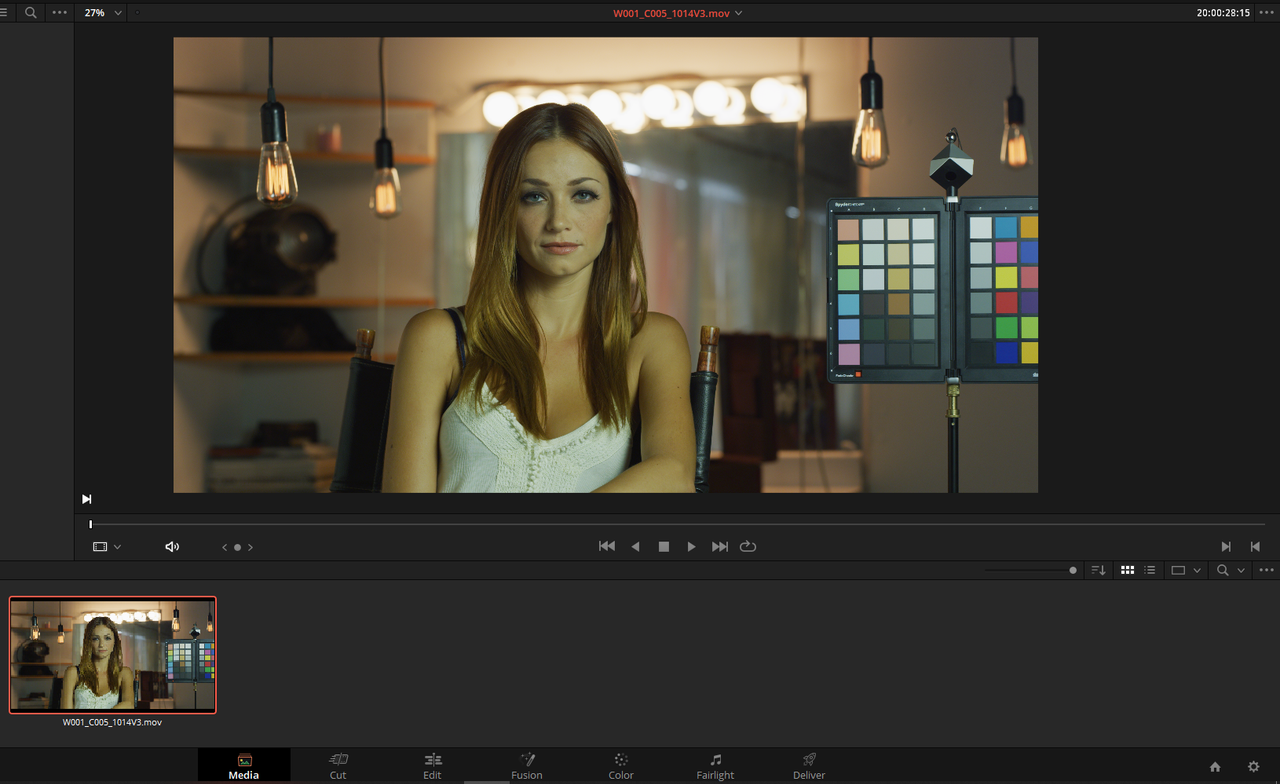
Task: Click the viewer scrubber bar playhead
Action: [90, 524]
